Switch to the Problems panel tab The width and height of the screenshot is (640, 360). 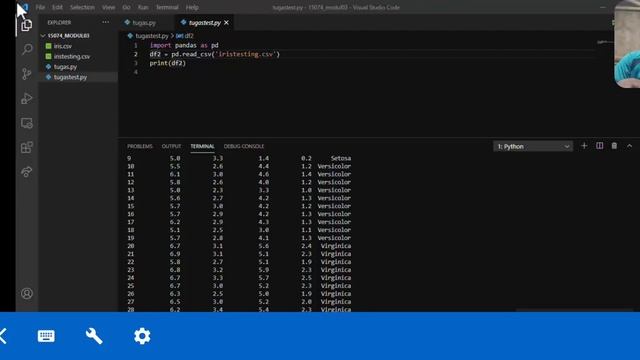point(140,146)
